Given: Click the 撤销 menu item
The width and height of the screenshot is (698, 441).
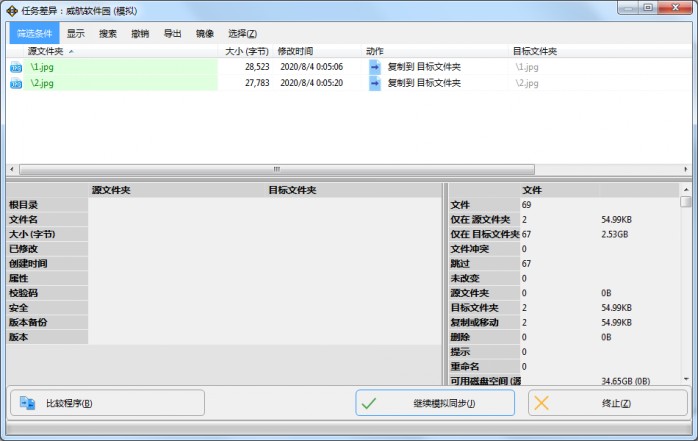Looking at the screenshot, I should [x=140, y=33].
